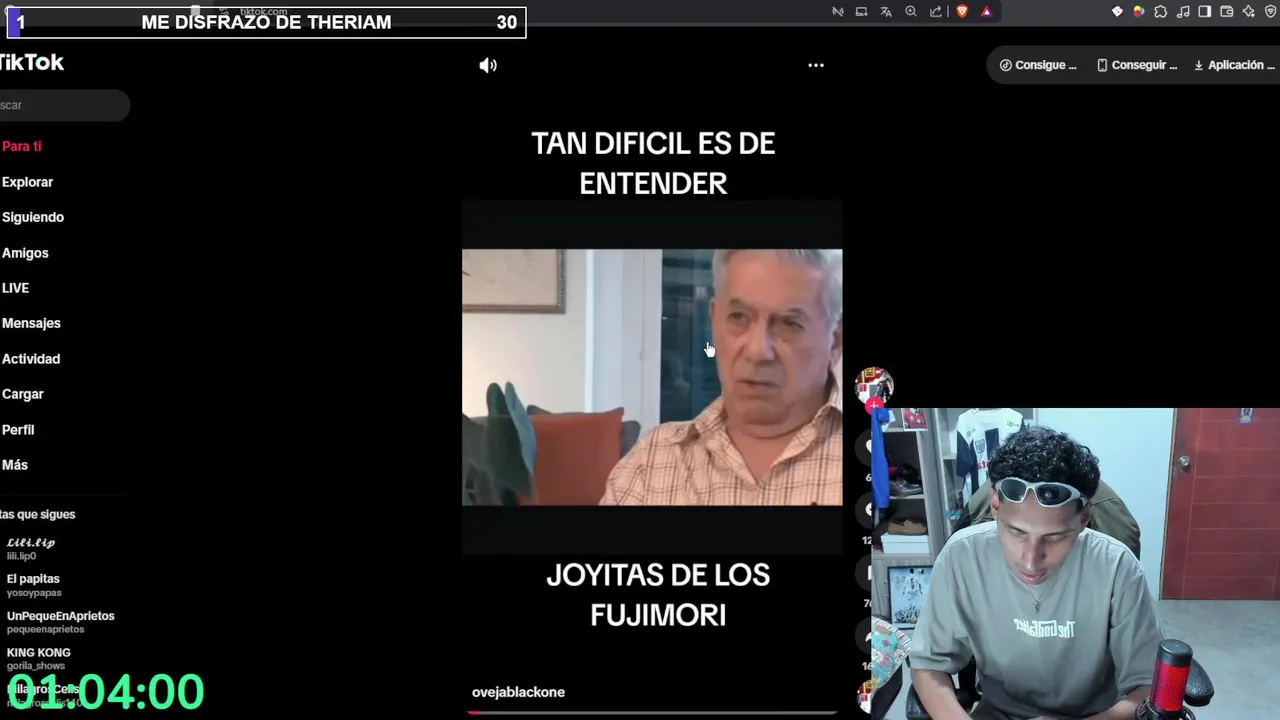Open Mensajes in the sidebar

click(x=31, y=323)
